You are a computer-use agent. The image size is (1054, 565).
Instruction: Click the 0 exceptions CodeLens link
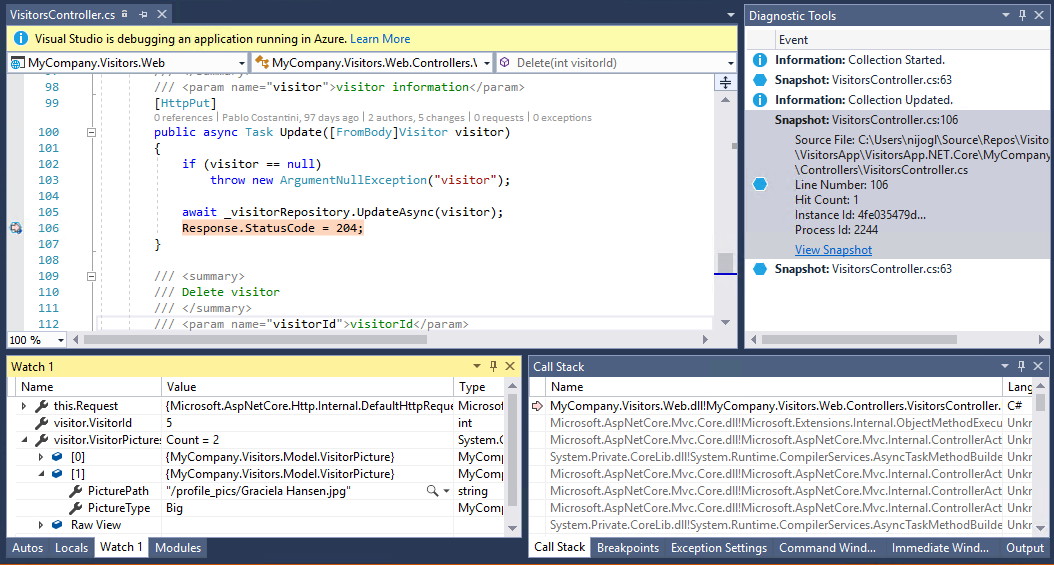click(x=563, y=118)
